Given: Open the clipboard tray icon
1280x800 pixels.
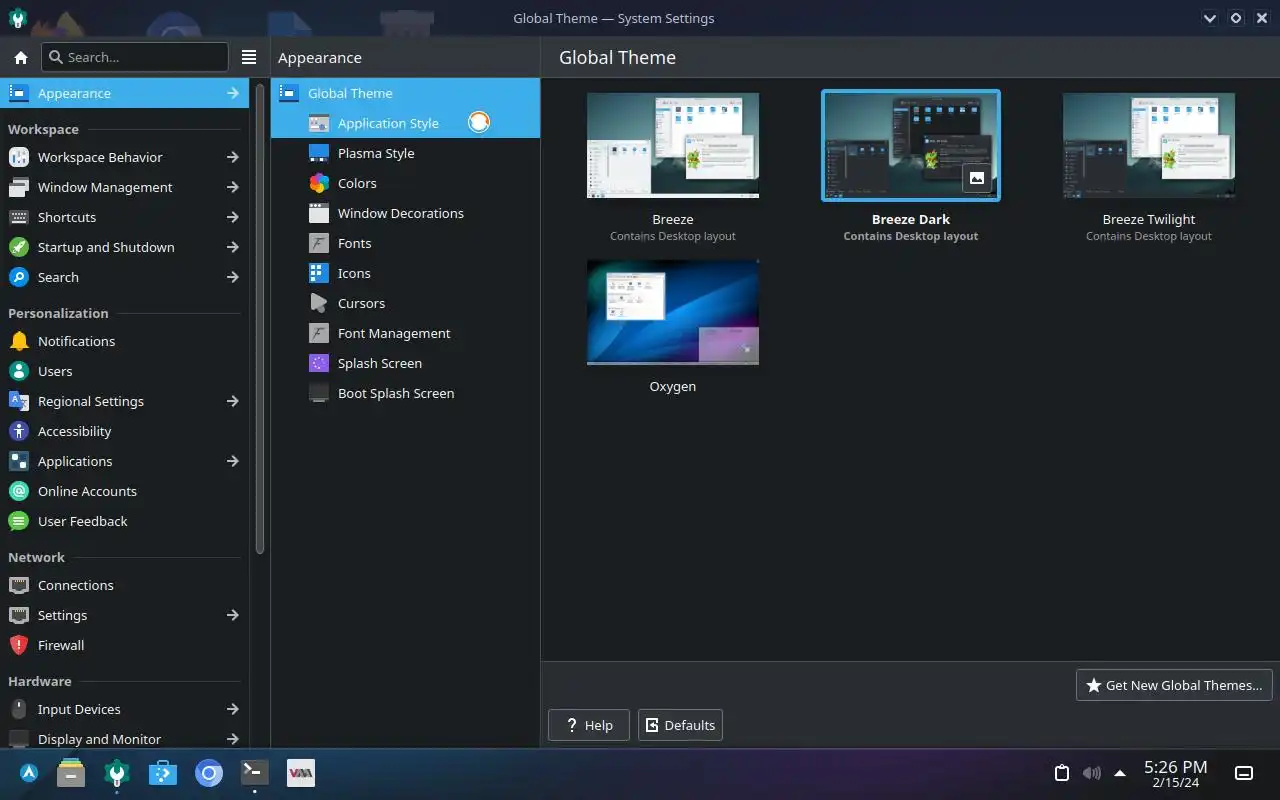Looking at the screenshot, I should 1062,773.
